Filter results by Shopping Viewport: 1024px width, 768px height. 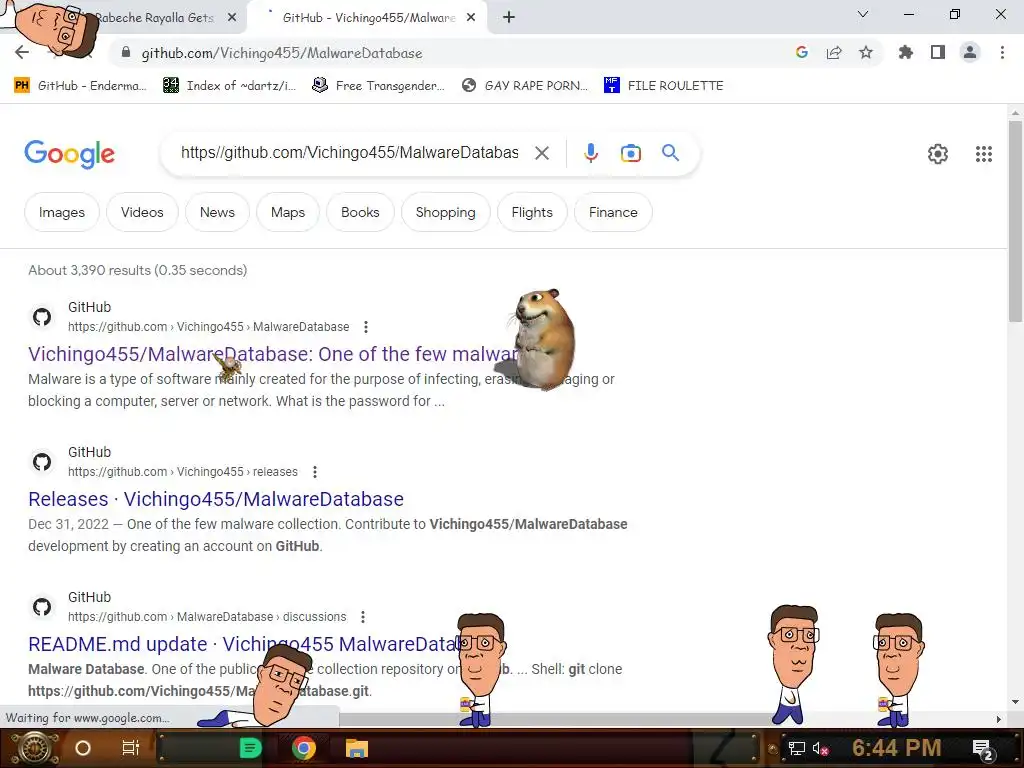(x=445, y=212)
